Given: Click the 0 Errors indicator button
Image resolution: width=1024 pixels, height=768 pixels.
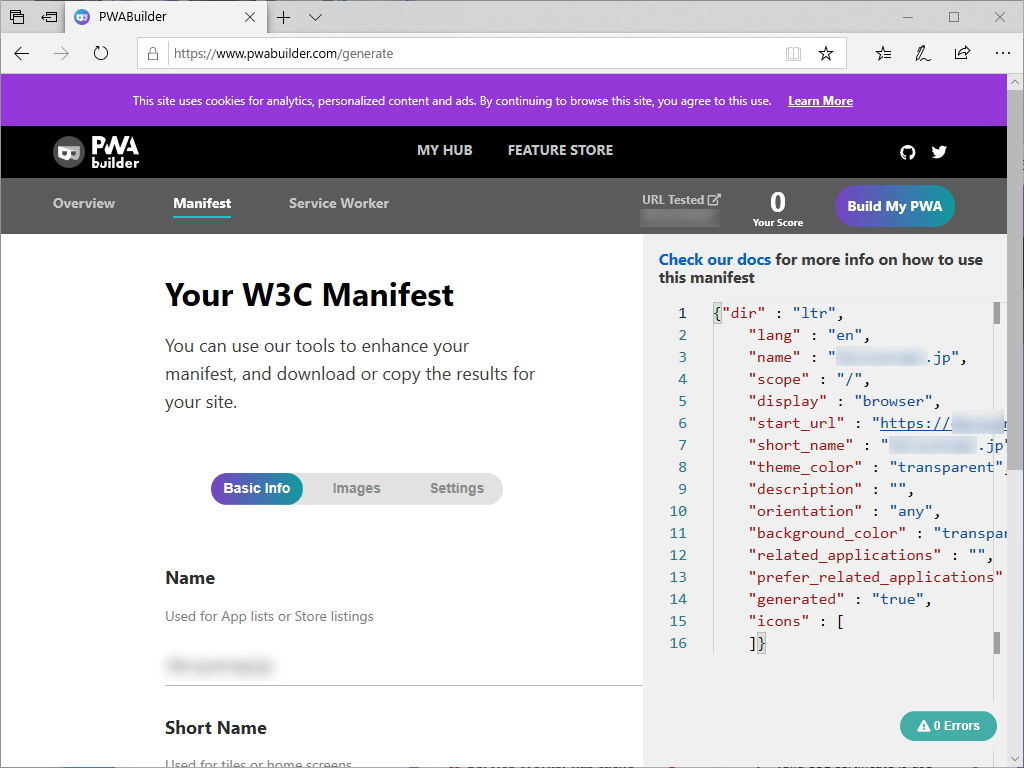Looking at the screenshot, I should tap(948, 726).
